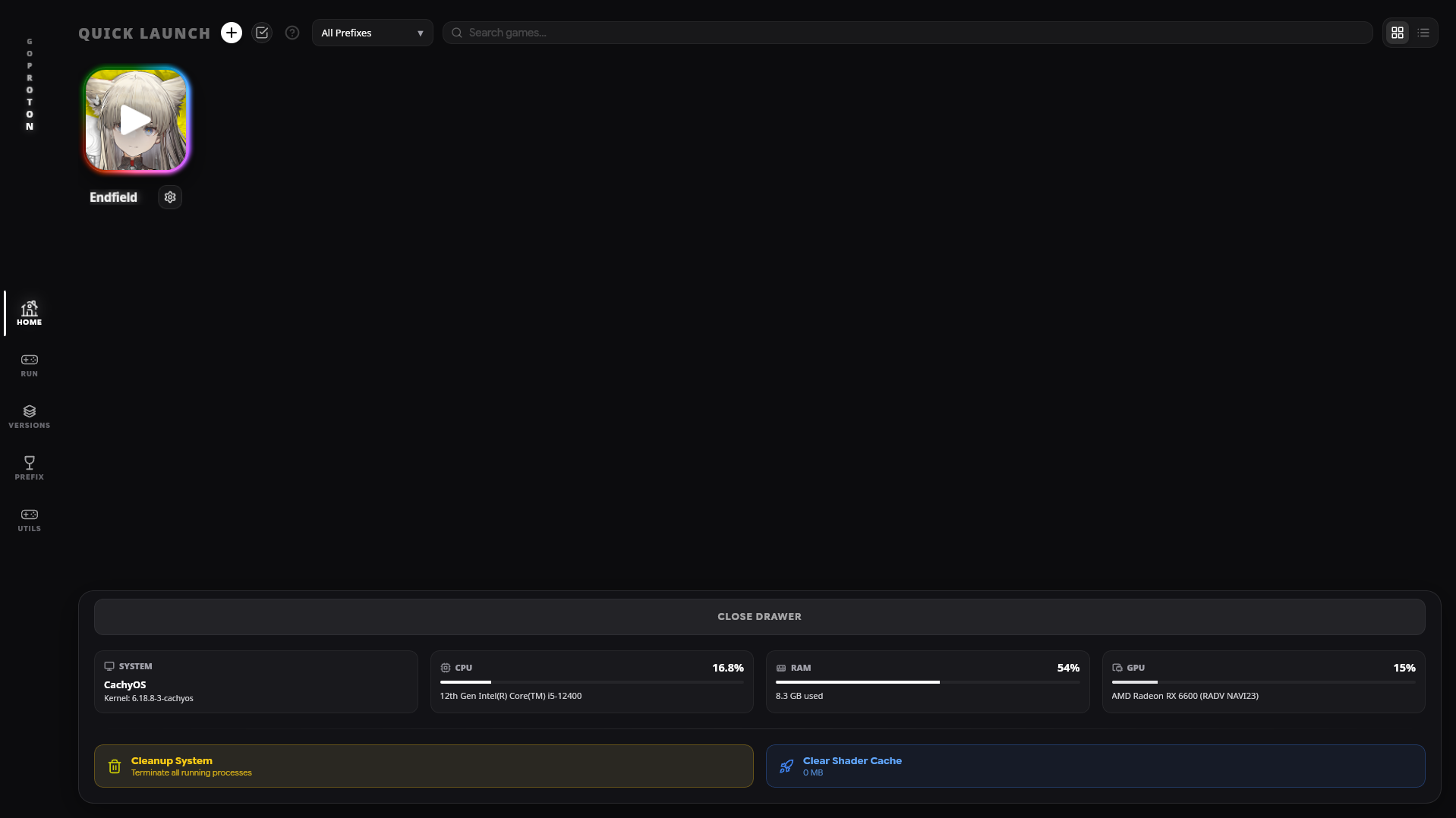Focus the Search games field
Viewport: 1456px width, 818px height.
[907, 33]
